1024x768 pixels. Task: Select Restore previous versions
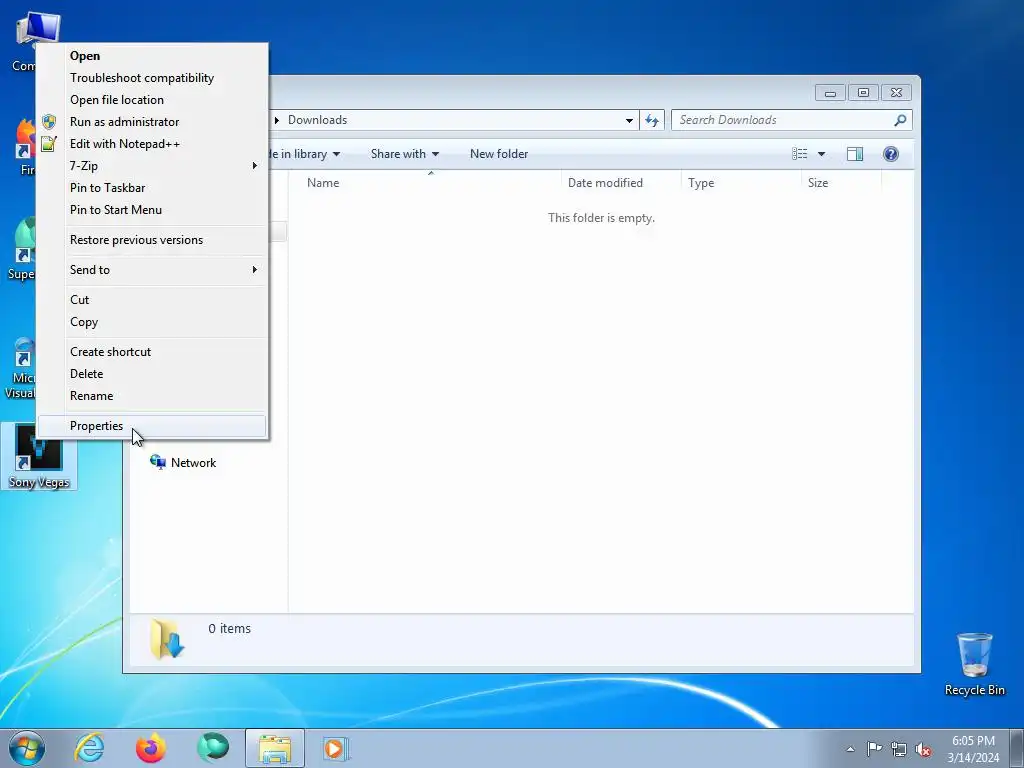point(152,240)
